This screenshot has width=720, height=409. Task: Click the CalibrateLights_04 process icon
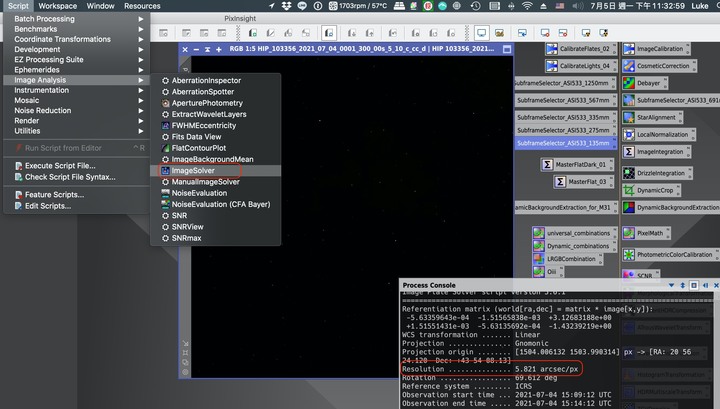579,66
